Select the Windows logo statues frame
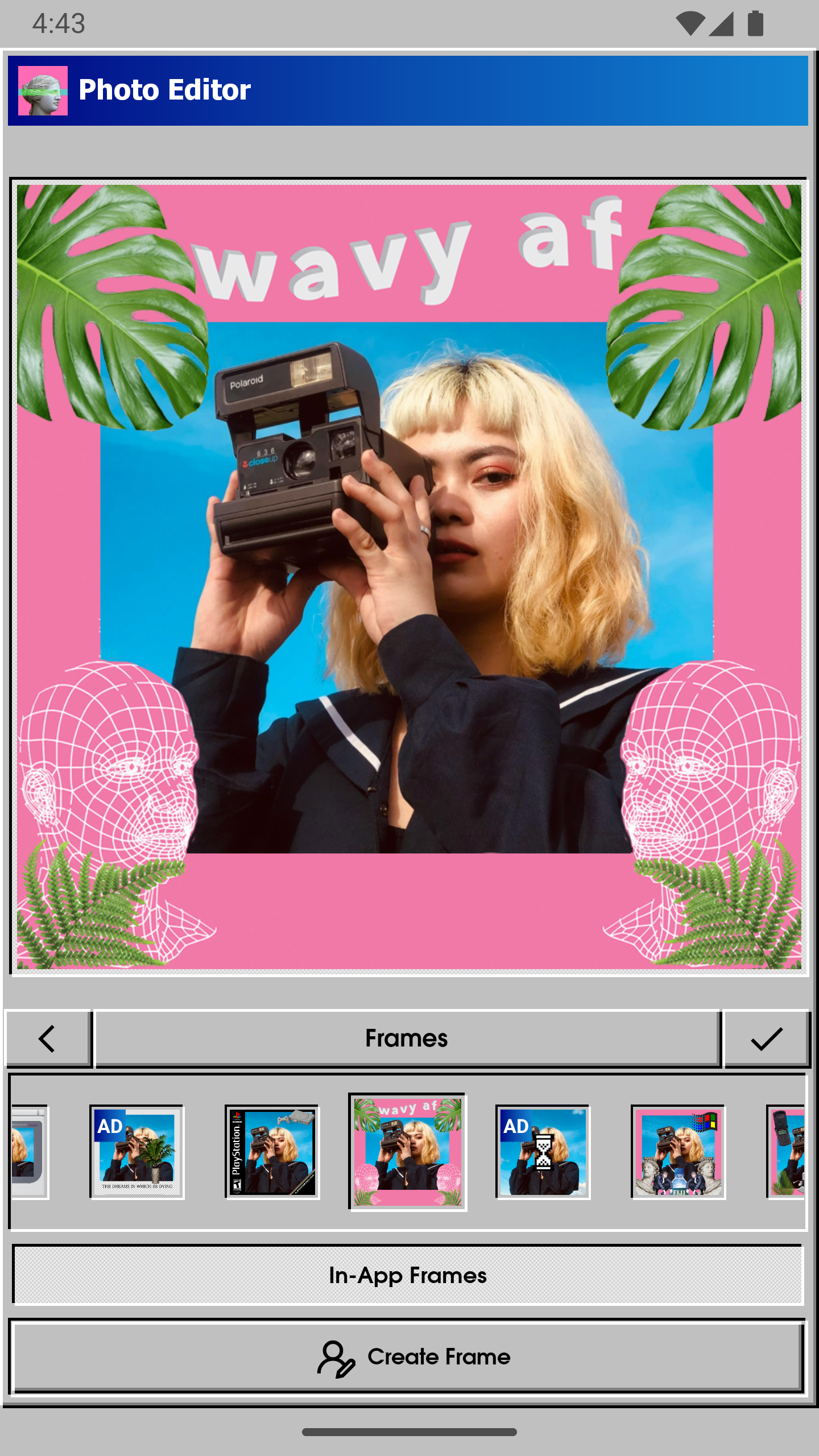The width and height of the screenshot is (819, 1456). (x=678, y=1152)
